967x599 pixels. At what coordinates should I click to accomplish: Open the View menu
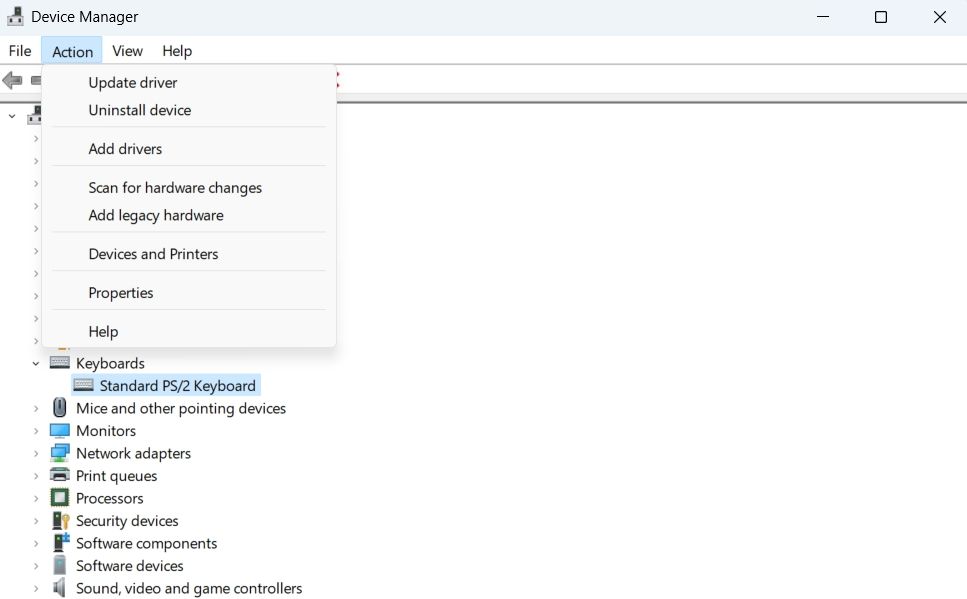click(x=127, y=51)
